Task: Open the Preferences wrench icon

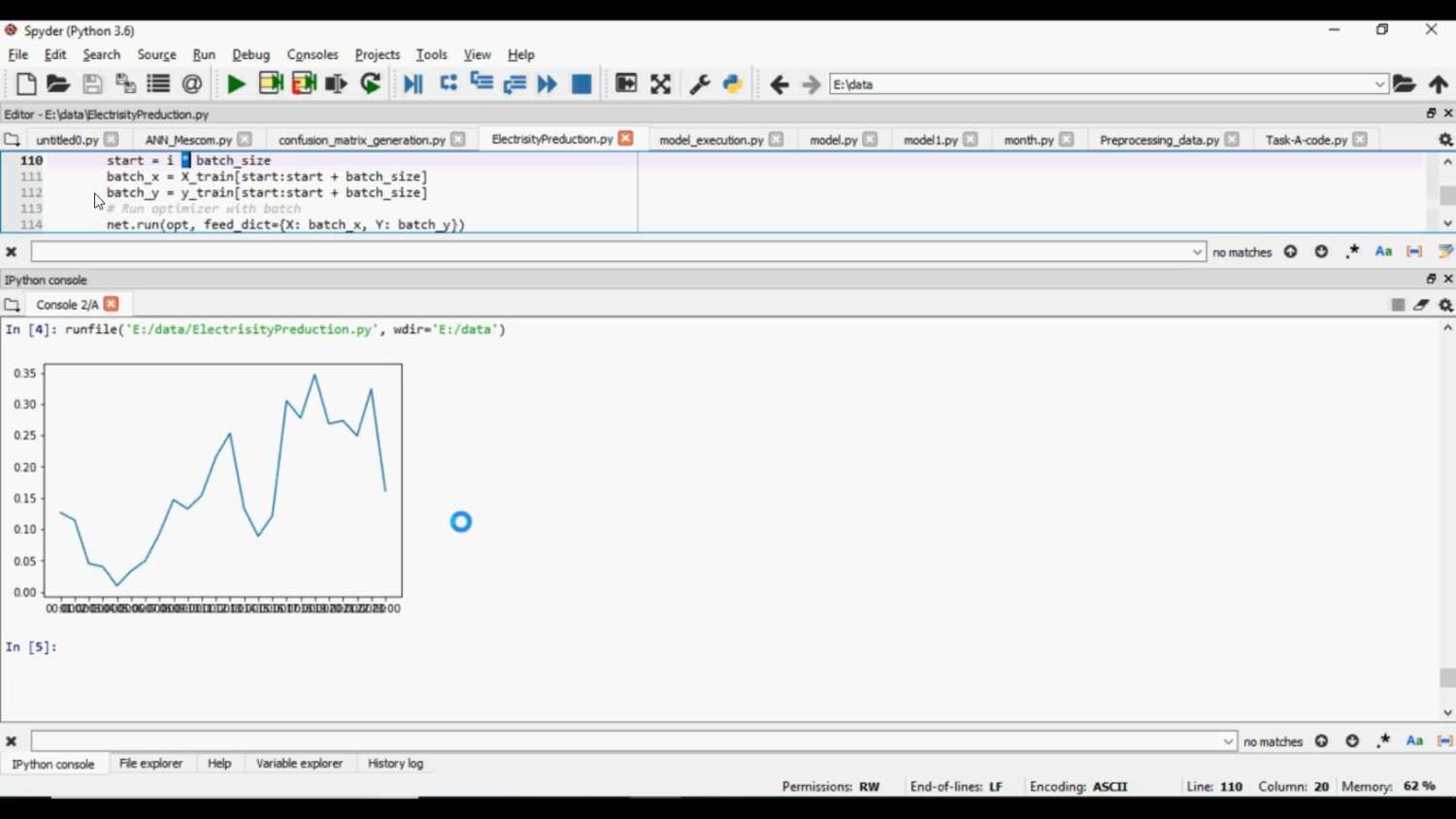Action: click(699, 84)
